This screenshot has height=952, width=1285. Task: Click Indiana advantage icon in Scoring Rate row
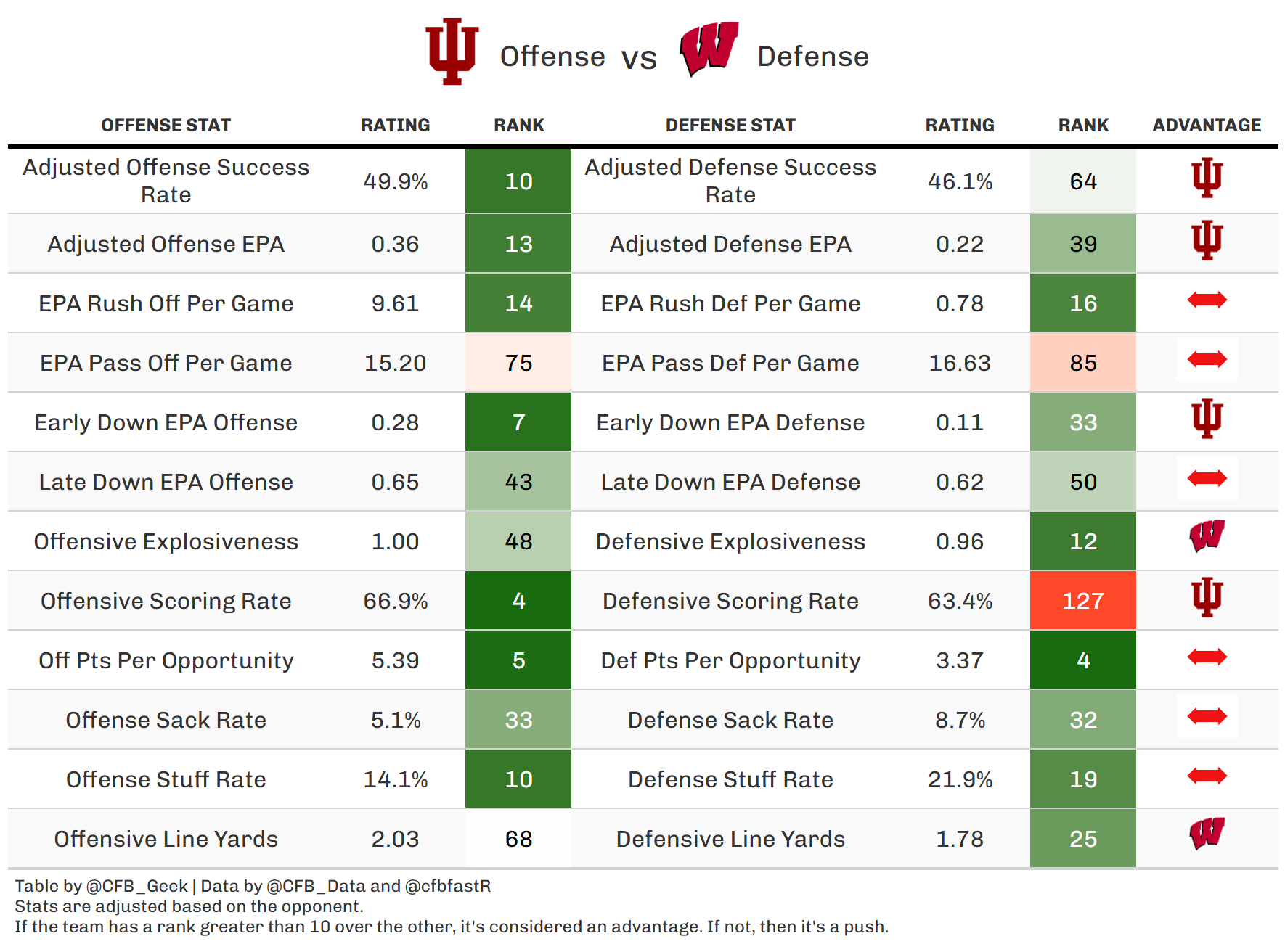pyautogui.click(x=1207, y=598)
